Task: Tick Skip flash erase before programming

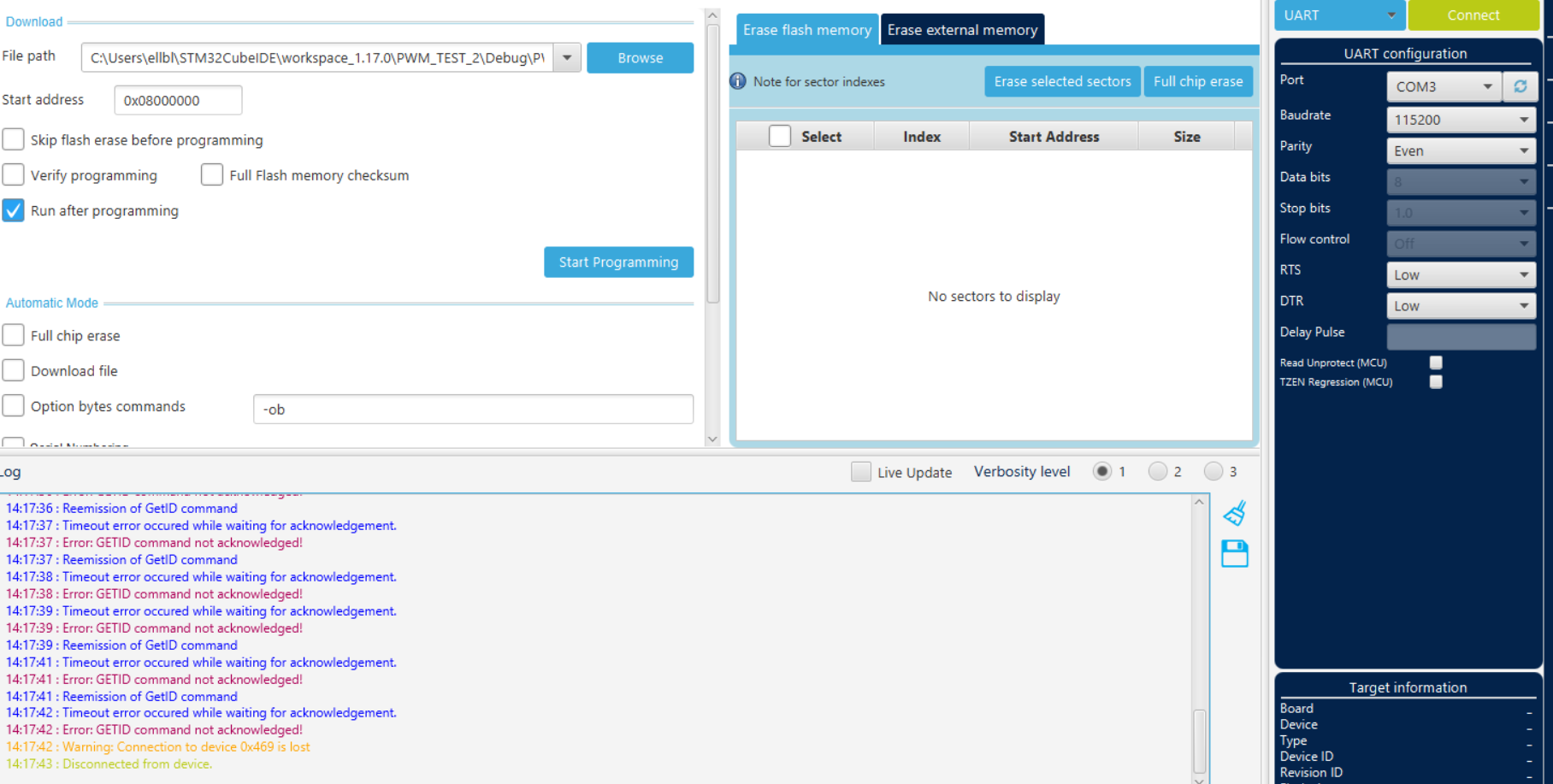Action: click(x=13, y=139)
